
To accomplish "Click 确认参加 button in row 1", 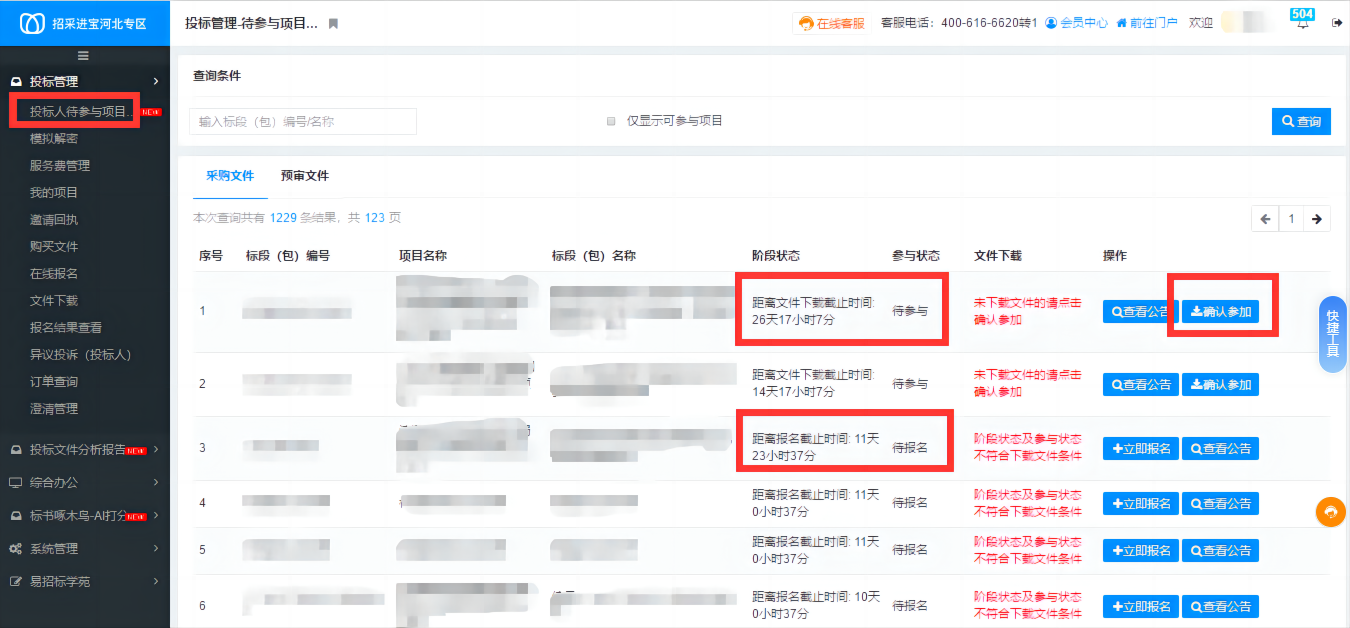I will (1221, 312).
